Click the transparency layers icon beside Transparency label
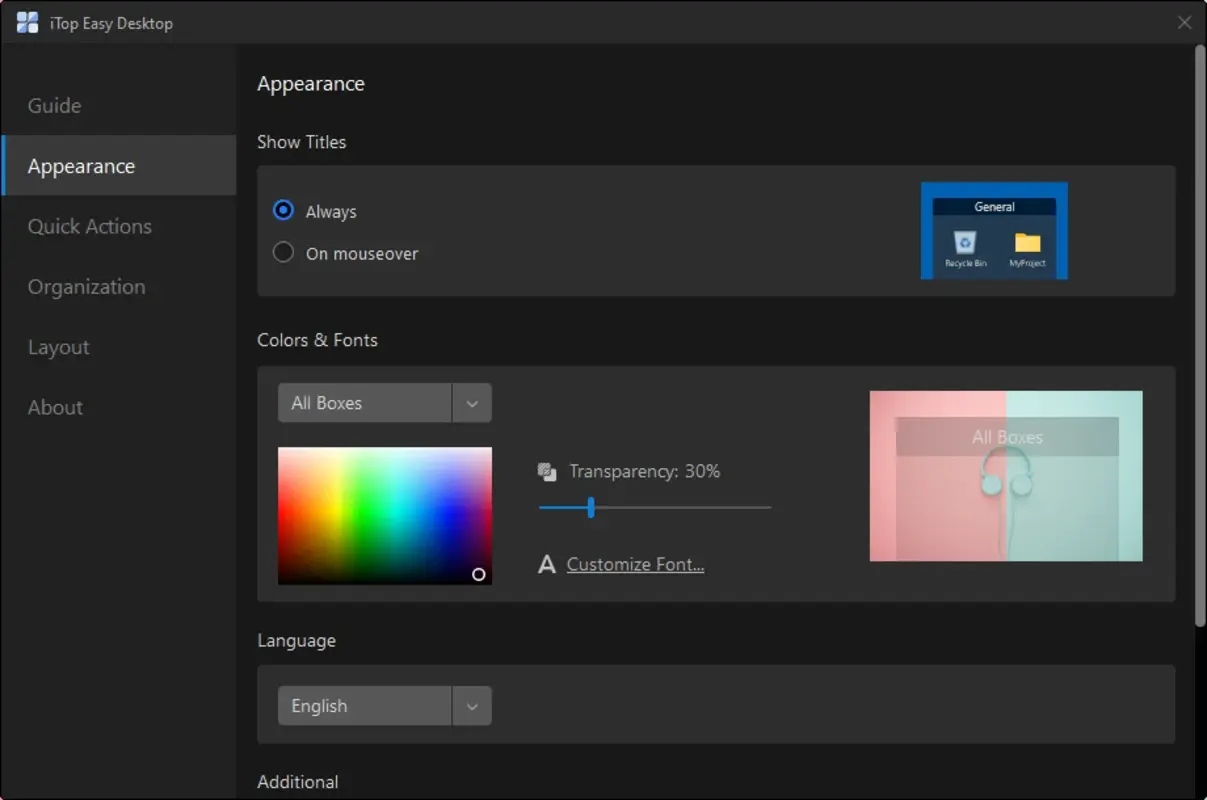 546,470
